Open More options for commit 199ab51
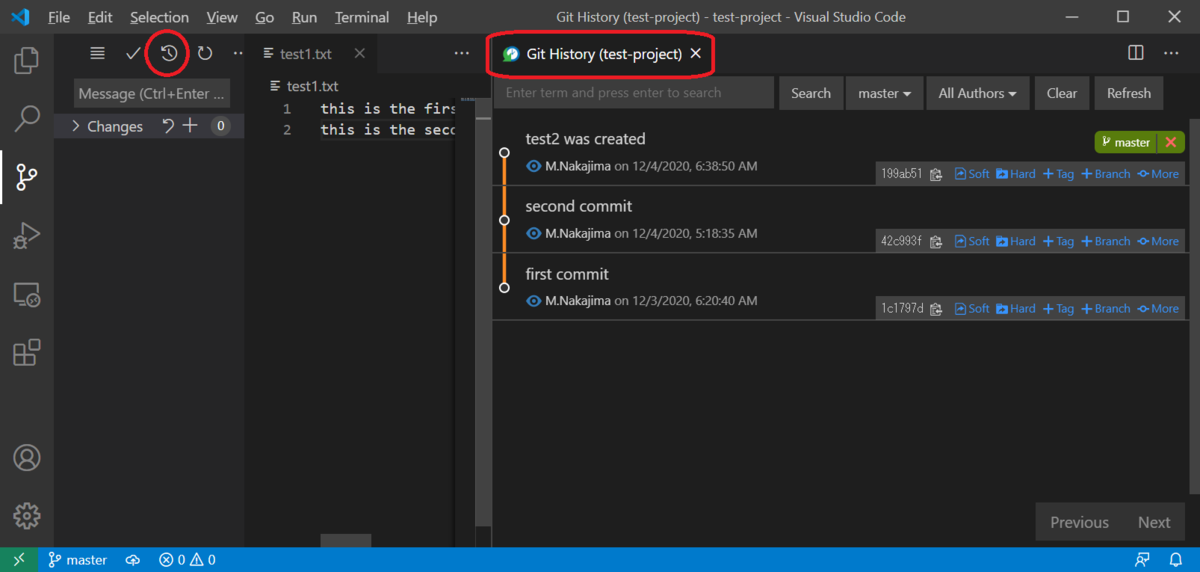This screenshot has height=572, width=1200. pyautogui.click(x=1158, y=174)
